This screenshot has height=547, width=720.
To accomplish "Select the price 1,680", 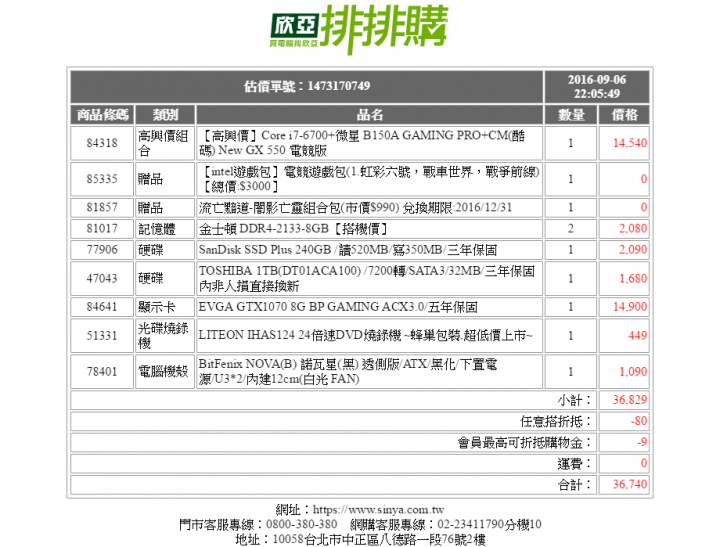I will pos(633,278).
